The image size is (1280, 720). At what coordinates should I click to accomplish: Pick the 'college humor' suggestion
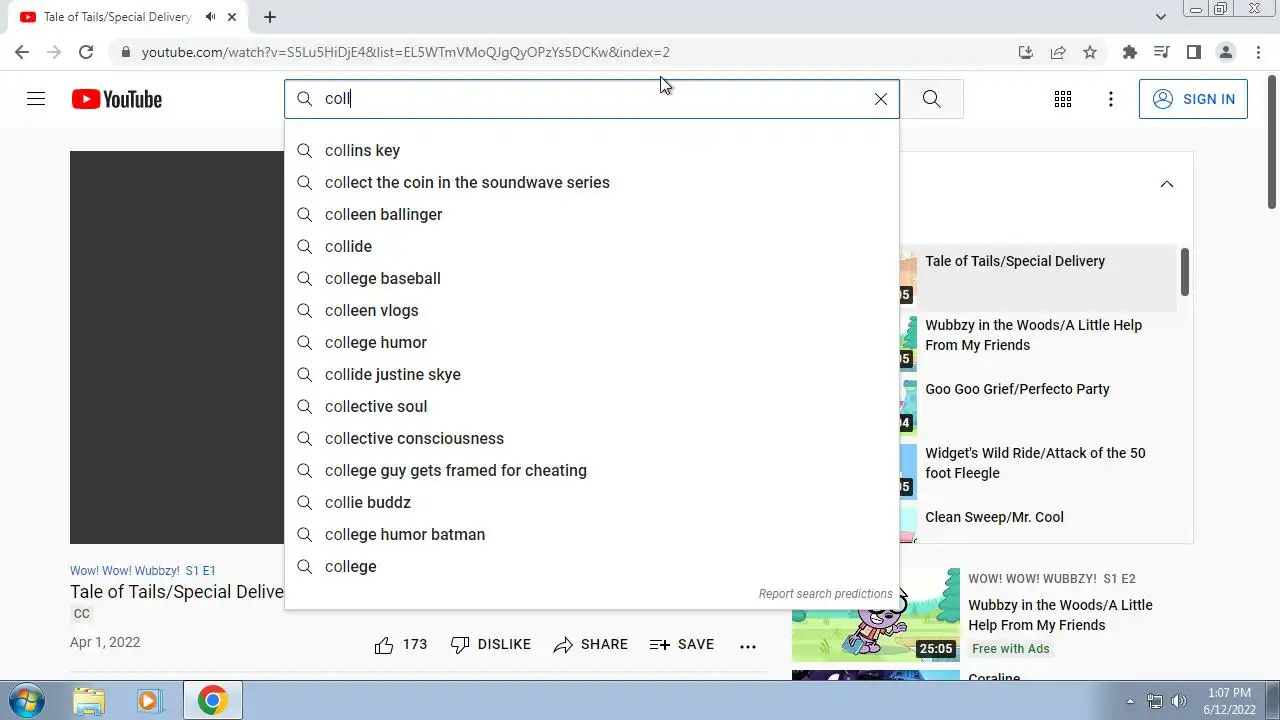click(592, 342)
